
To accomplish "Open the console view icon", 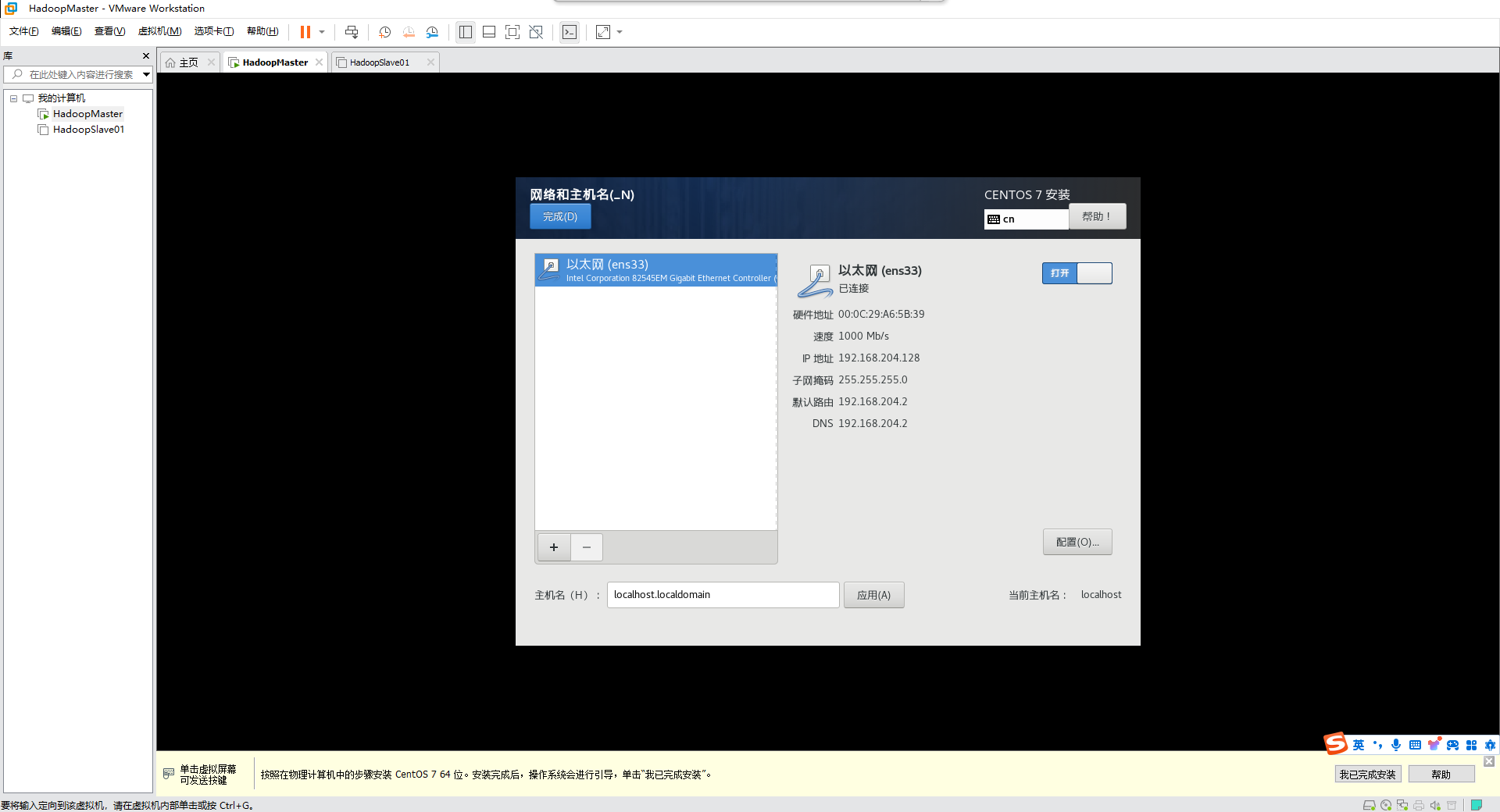I will pyautogui.click(x=570, y=32).
